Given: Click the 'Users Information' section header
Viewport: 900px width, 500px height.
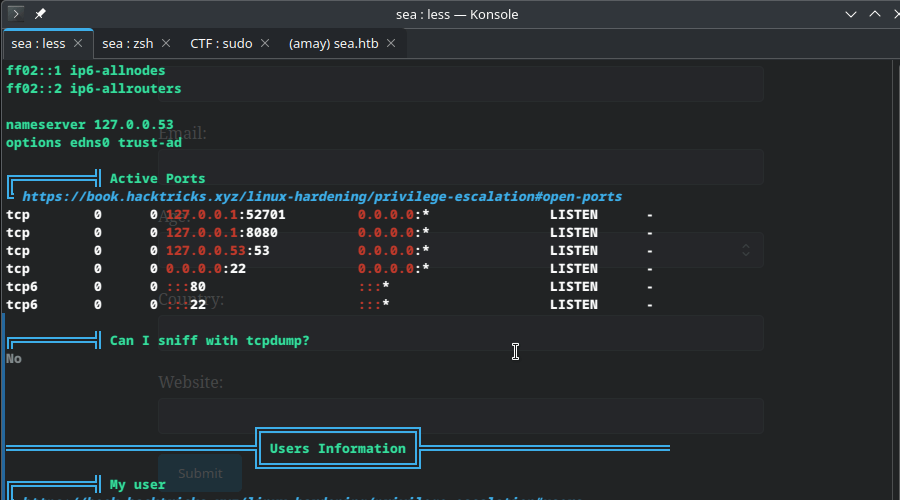Looking at the screenshot, I should 338,448.
